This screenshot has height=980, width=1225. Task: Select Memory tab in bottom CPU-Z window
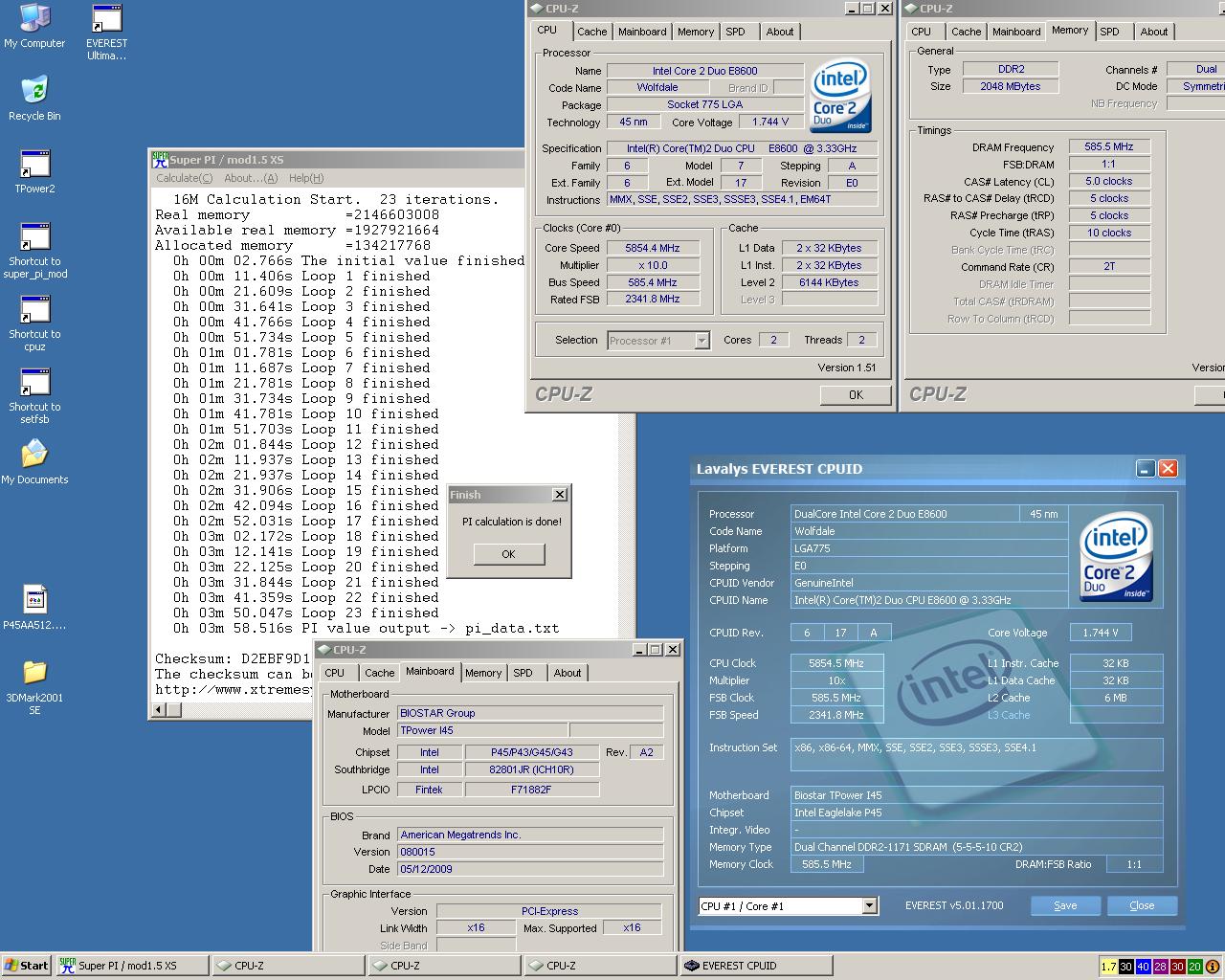tap(483, 673)
